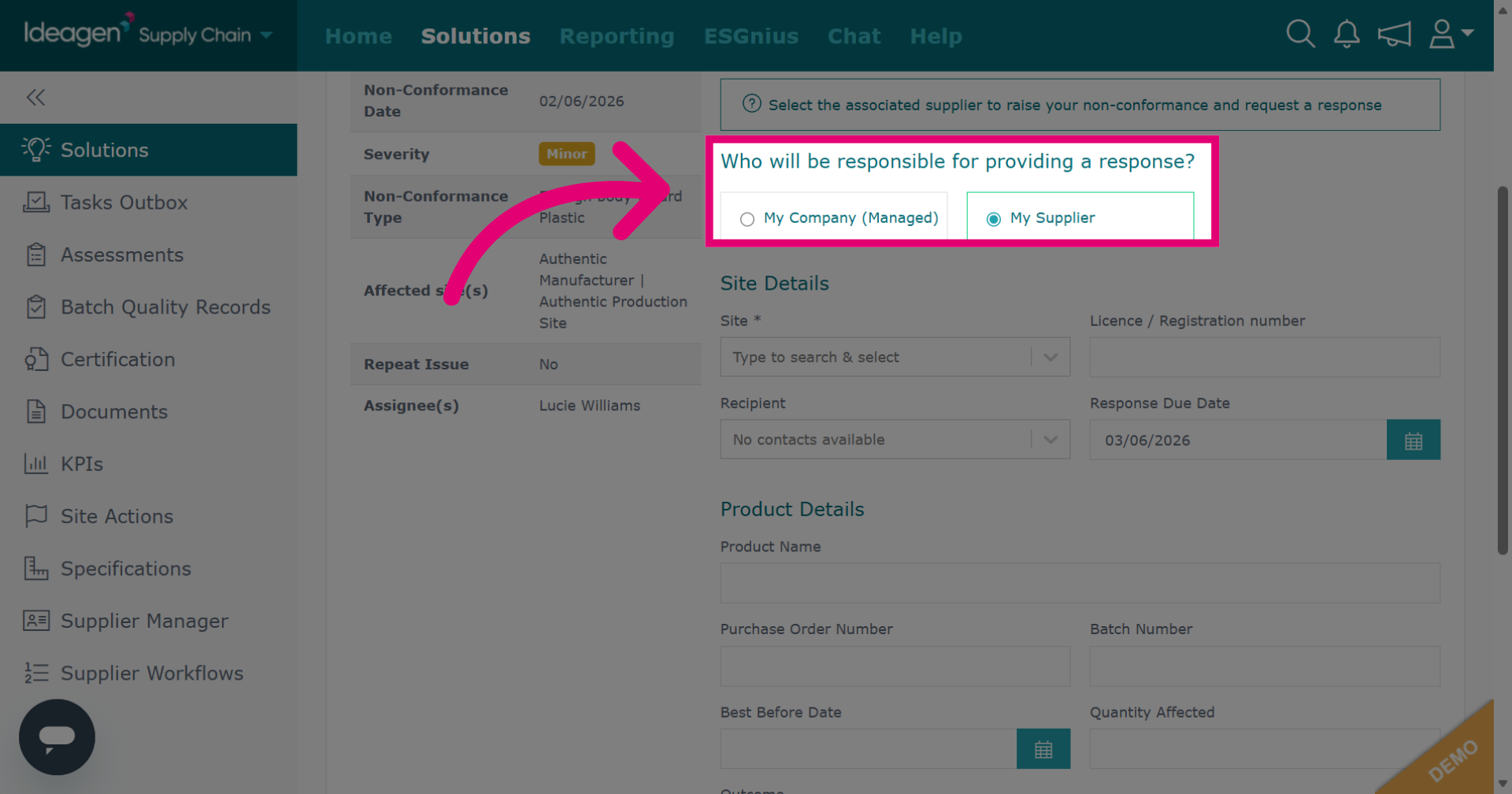This screenshot has width=1512, height=794.
Task: Click the help question-mark info icon
Action: coord(752,104)
